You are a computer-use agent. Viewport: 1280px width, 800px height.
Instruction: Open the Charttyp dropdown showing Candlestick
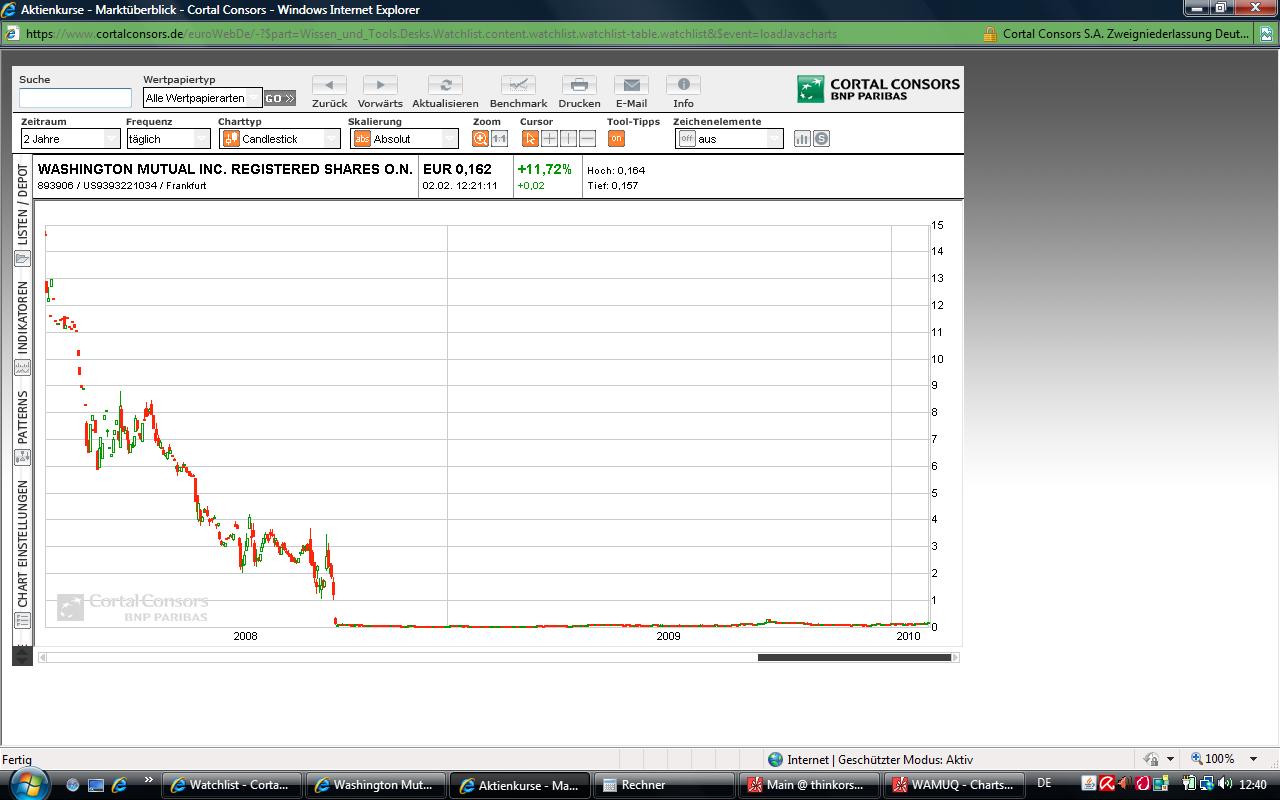tap(280, 139)
